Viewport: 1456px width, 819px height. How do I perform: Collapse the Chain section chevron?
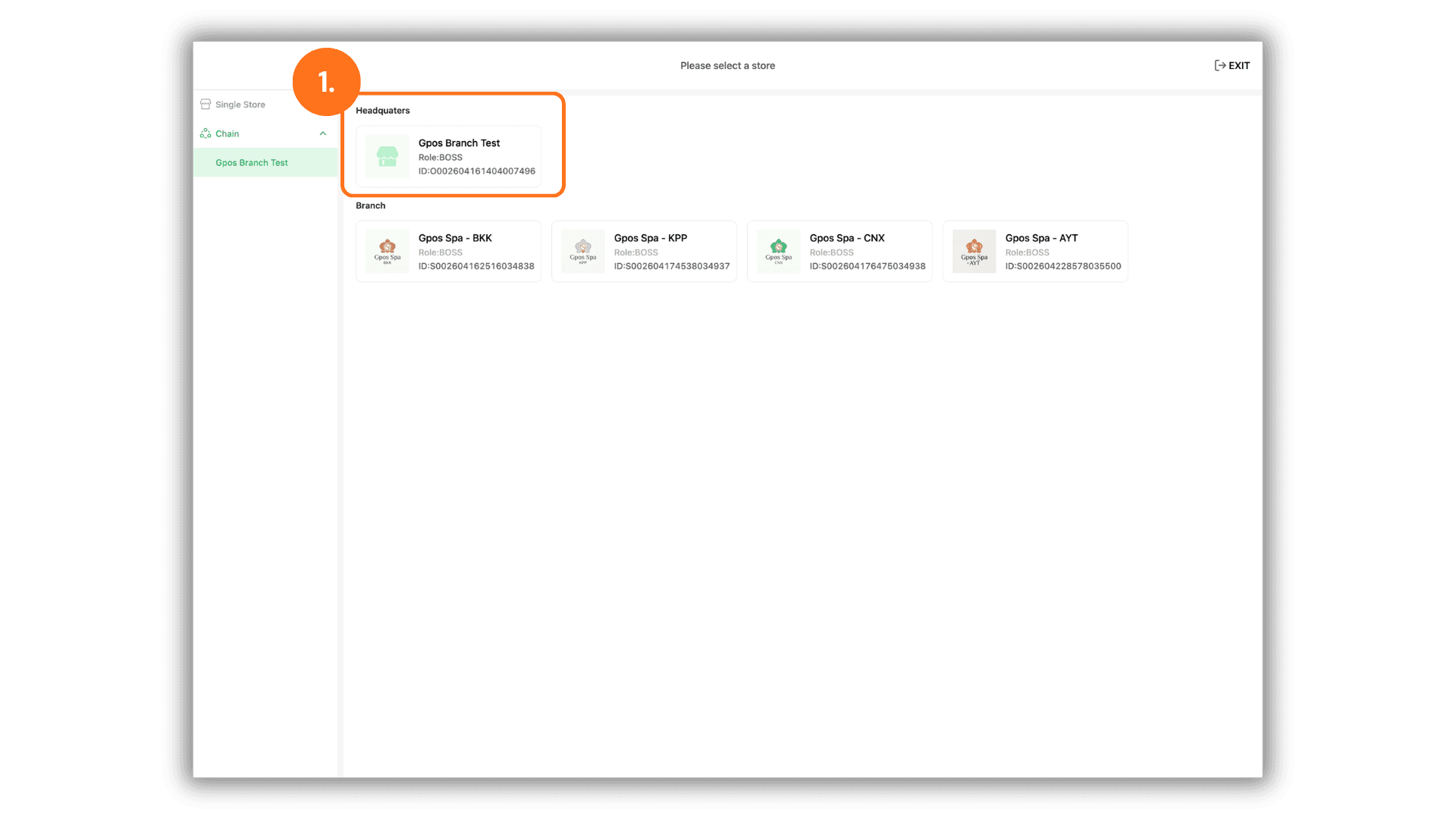click(x=323, y=133)
